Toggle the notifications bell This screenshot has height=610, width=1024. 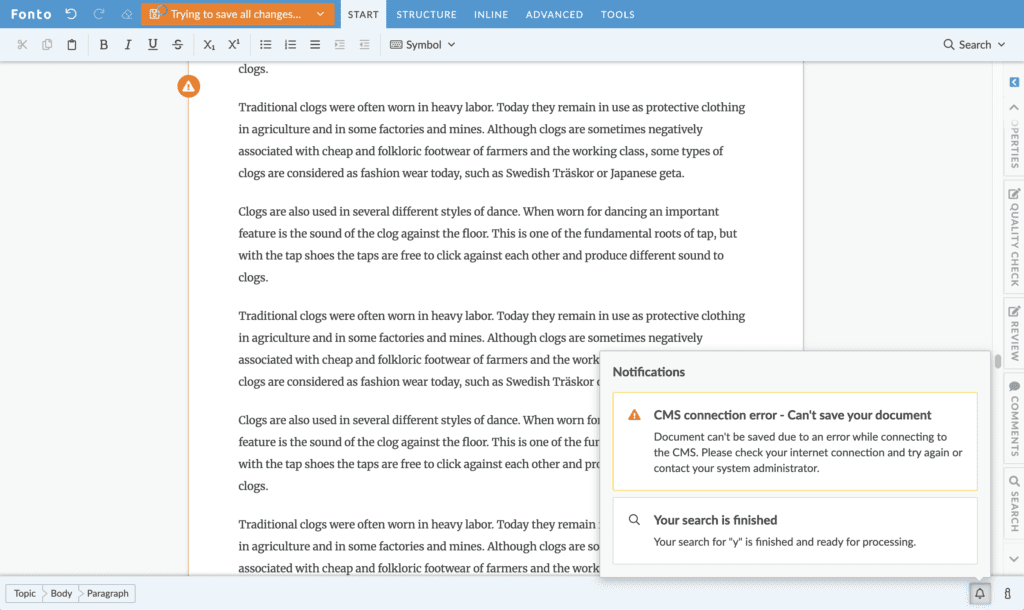pos(980,593)
